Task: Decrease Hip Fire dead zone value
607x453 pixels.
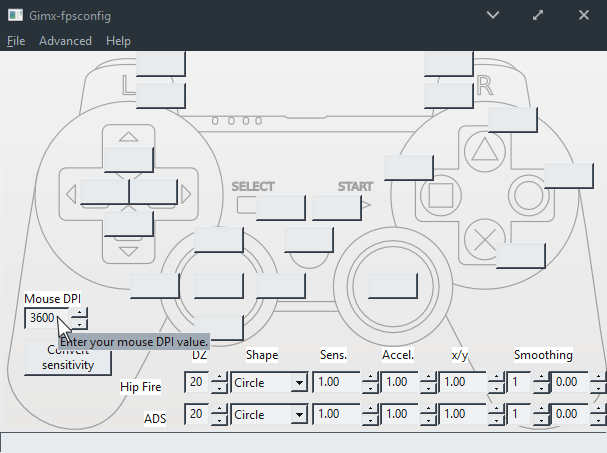Action: point(219,388)
